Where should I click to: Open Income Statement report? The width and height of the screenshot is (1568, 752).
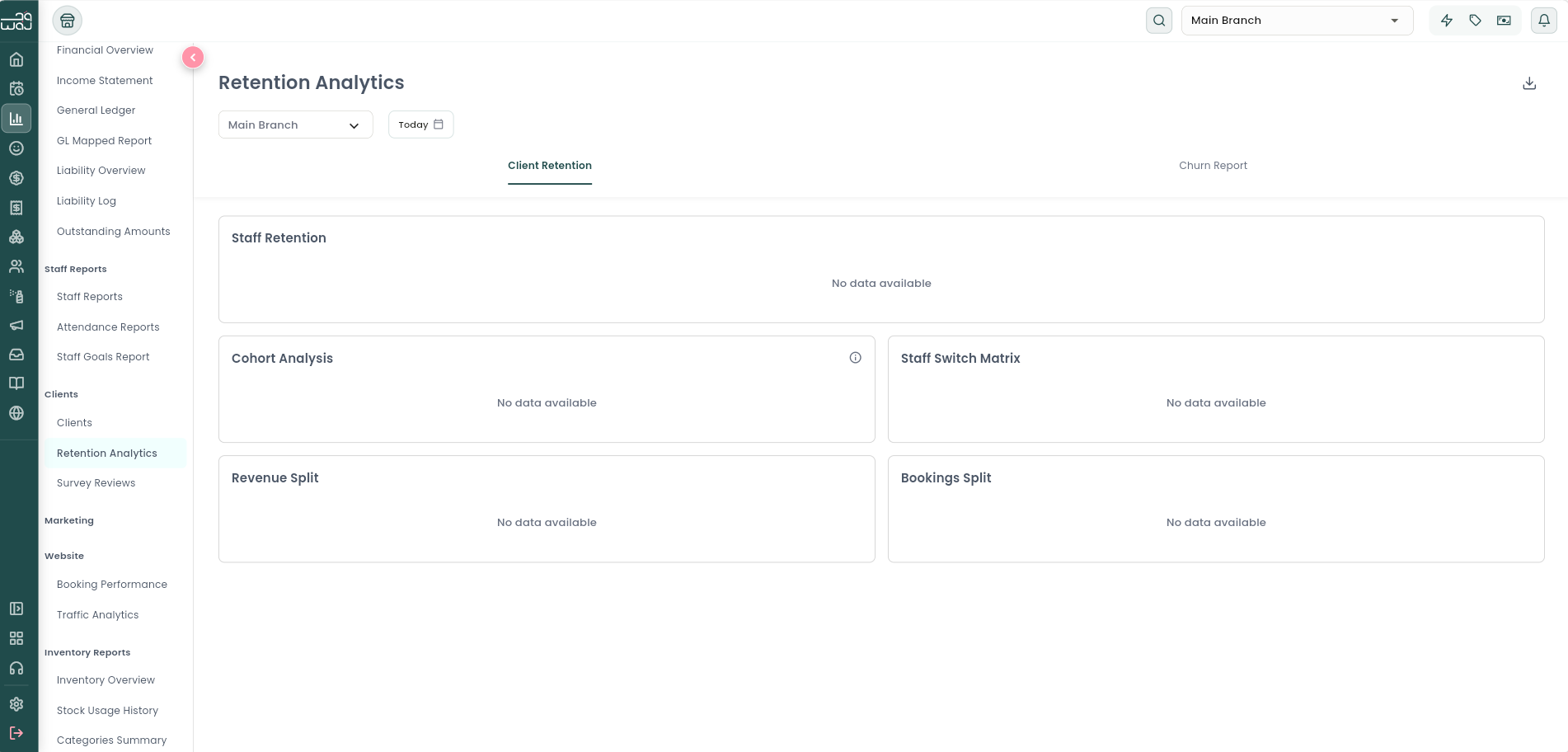tap(105, 81)
